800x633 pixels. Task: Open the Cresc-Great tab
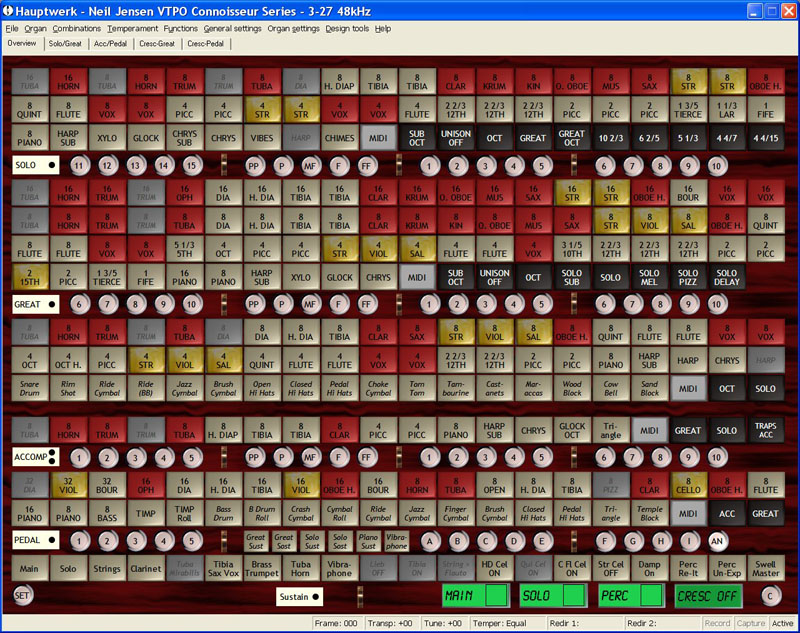(157, 44)
